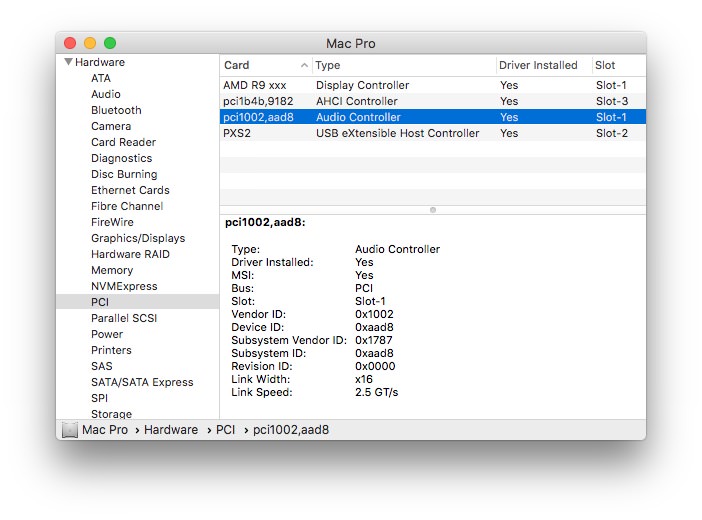Viewport: 702px width, 520px height.
Task: Zoom the window with green button
Action: coord(110,43)
